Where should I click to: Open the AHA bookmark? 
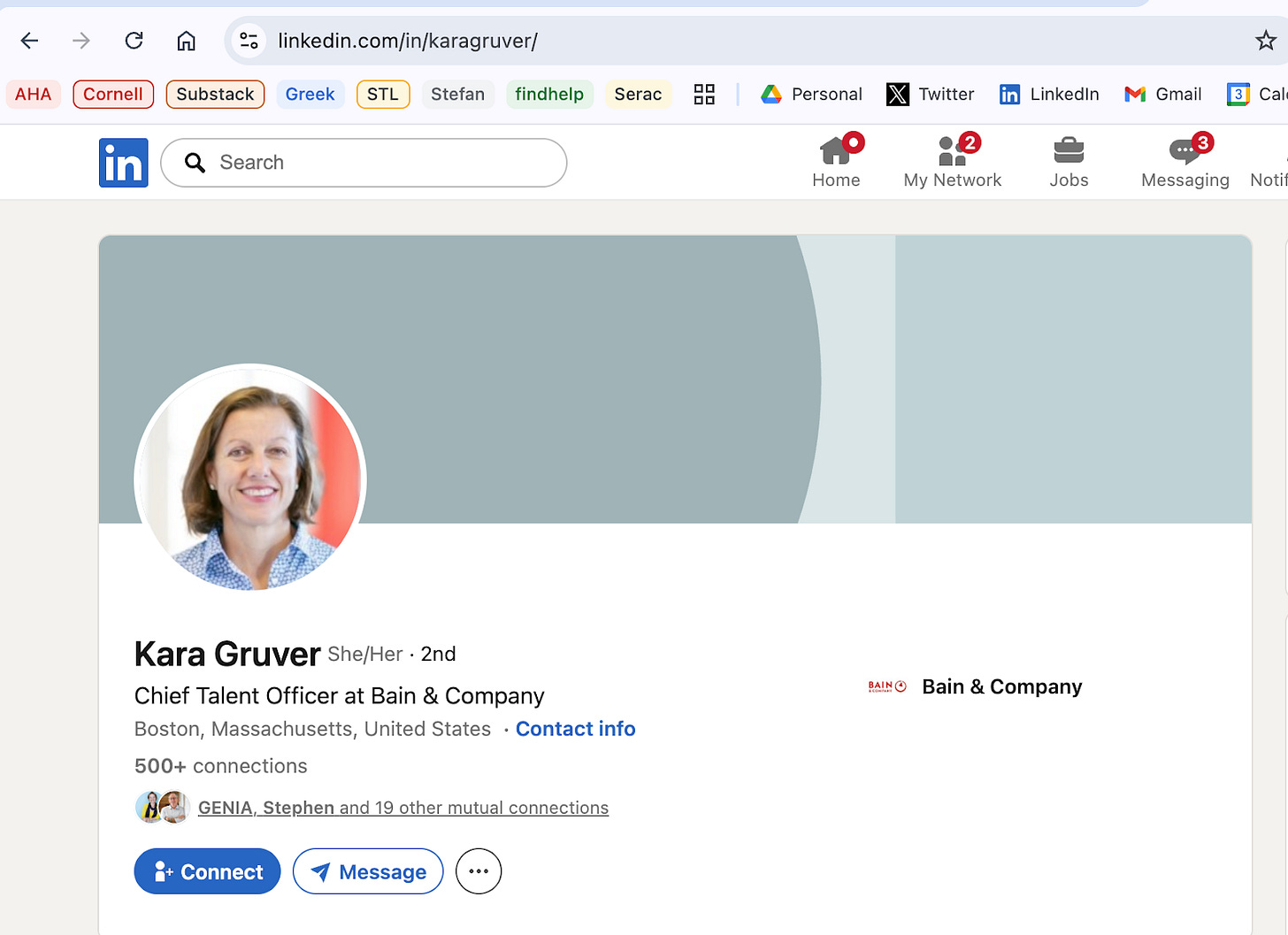tap(34, 95)
